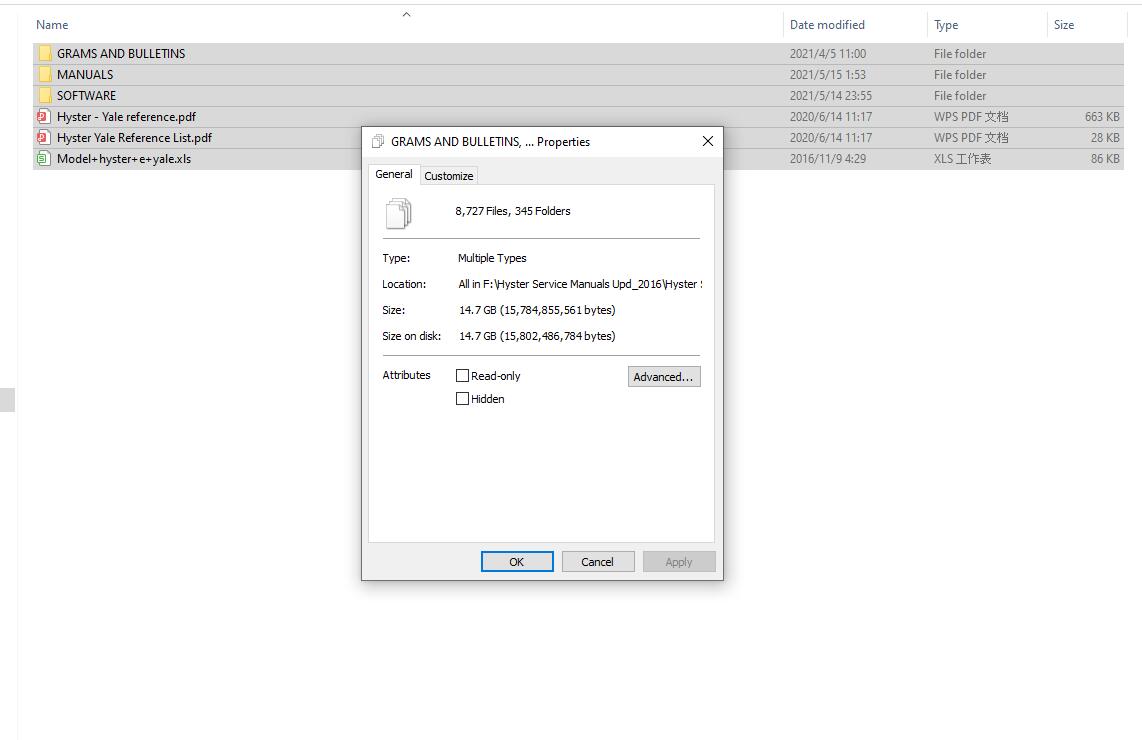Click the multiple-files icon in Properties title bar
Image resolution: width=1142 pixels, height=740 pixels.
pos(378,141)
